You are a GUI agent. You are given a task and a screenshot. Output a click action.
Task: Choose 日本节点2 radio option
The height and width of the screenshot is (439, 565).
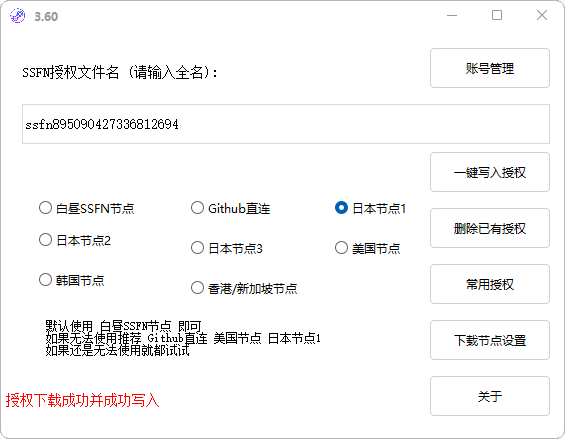(x=75, y=240)
